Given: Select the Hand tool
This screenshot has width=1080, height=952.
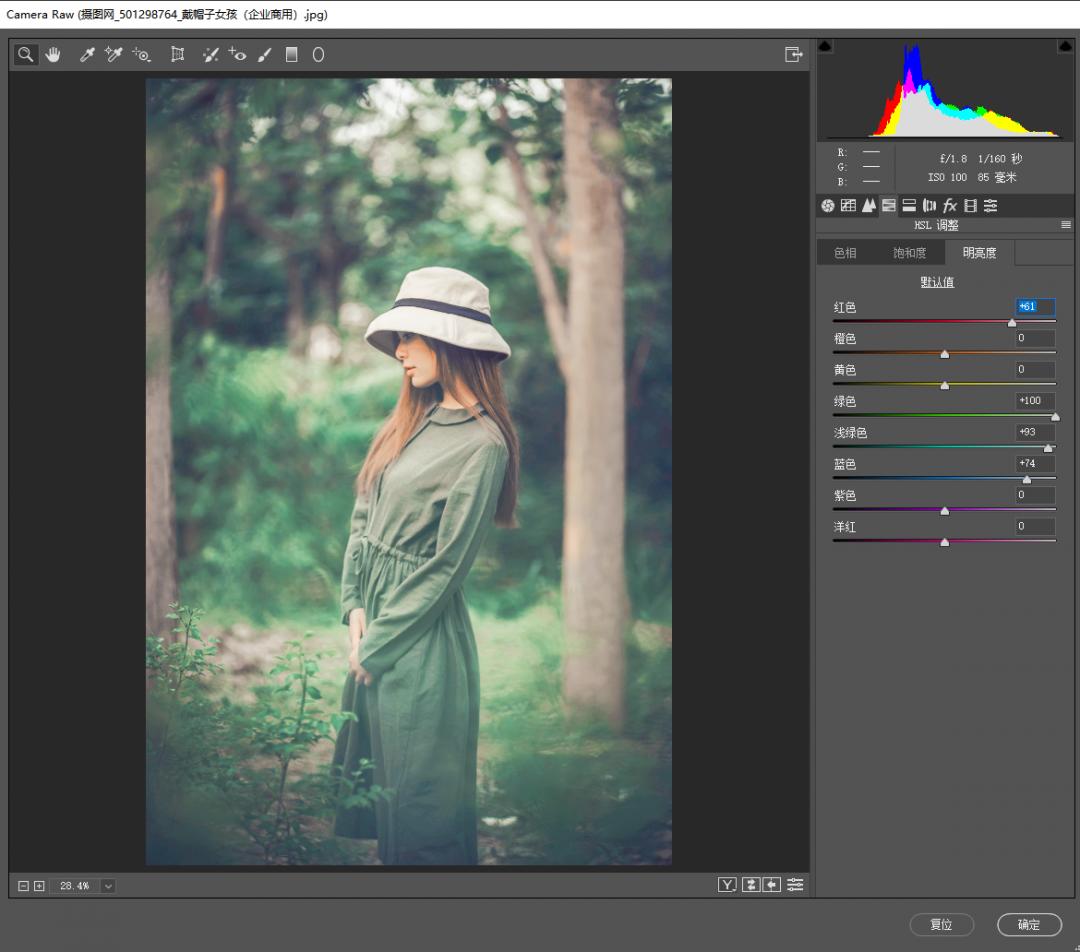Looking at the screenshot, I should click(53, 55).
